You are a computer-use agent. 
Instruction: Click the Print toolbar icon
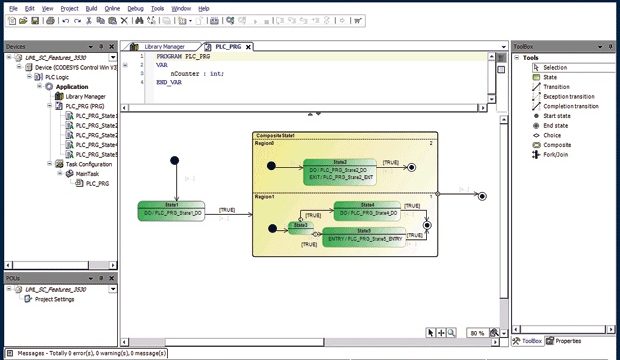(x=50, y=21)
